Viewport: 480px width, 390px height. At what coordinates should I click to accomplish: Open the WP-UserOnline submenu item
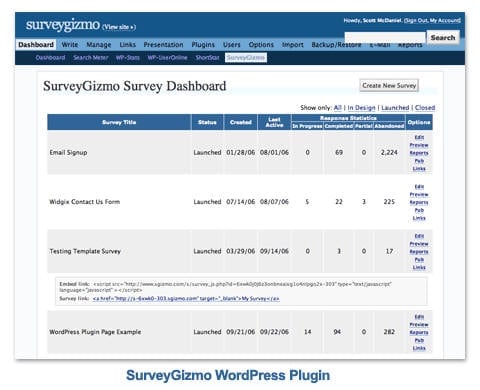(x=167, y=58)
